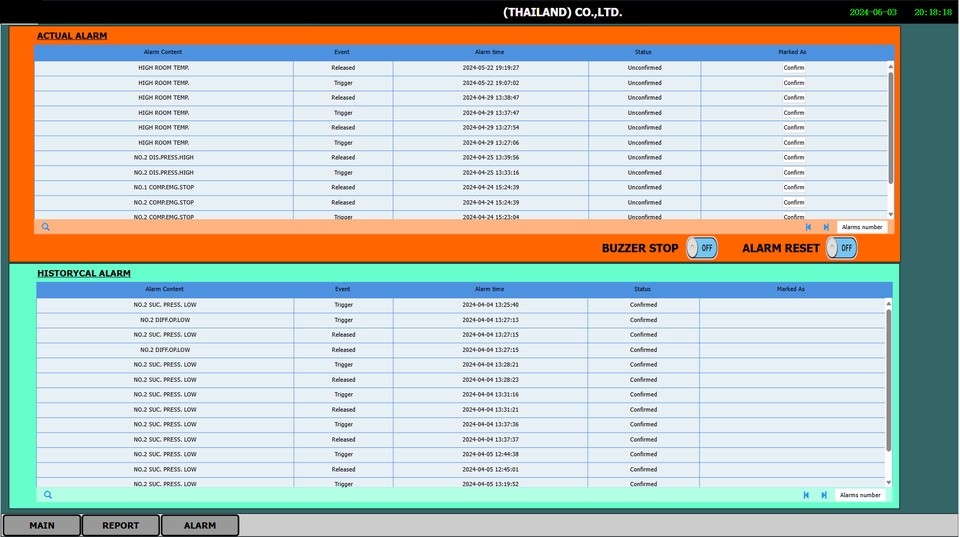The height and width of the screenshot is (537, 960).
Task: Select historical alarm time 2024-04-04 13:31:16
Action: (x=490, y=394)
